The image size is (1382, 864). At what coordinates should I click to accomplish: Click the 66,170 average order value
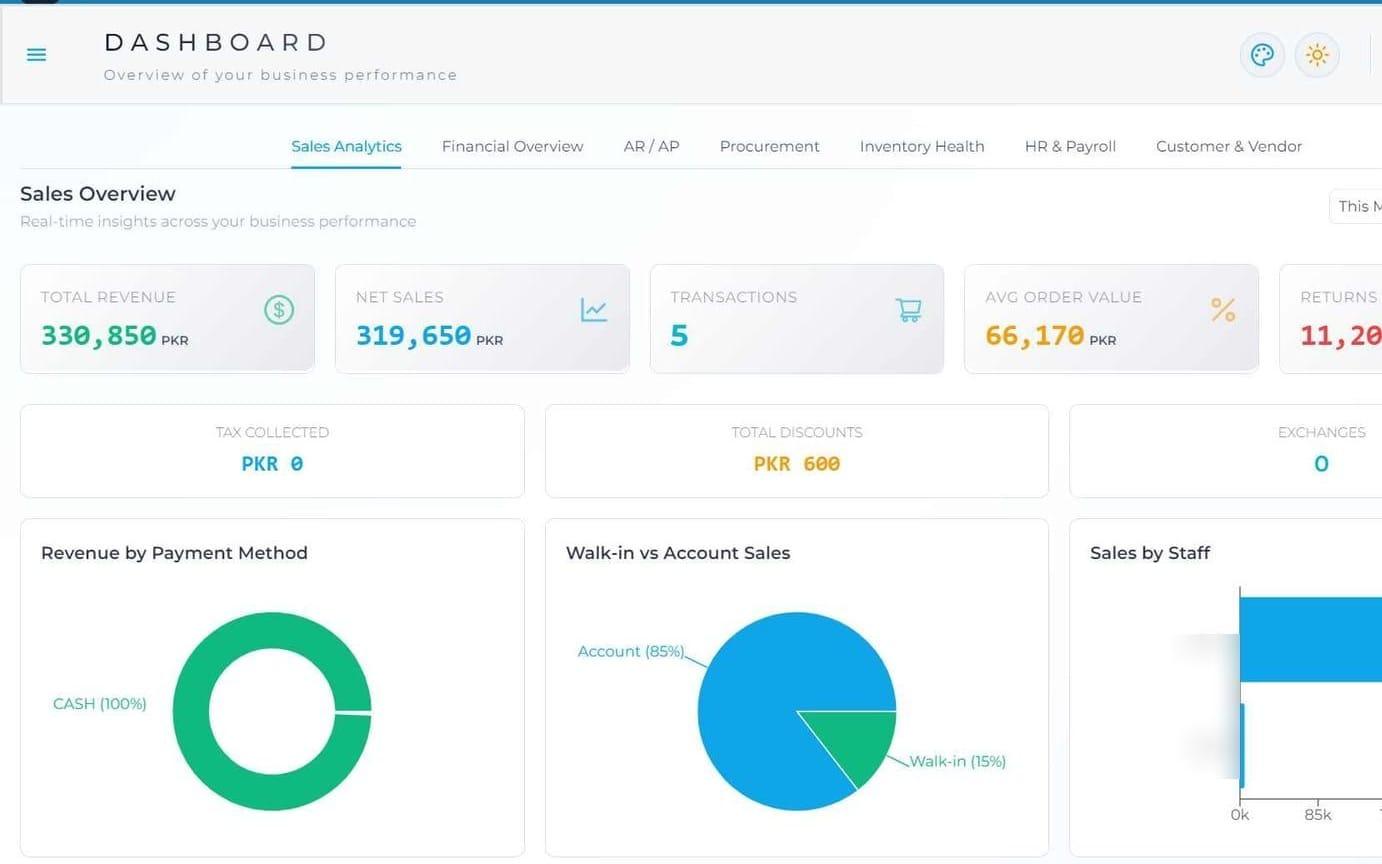coord(1034,335)
